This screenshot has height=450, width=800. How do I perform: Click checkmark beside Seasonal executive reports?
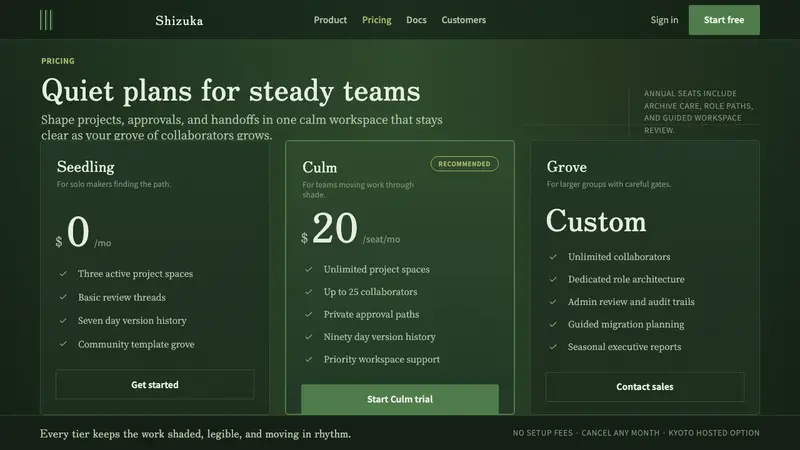553,347
